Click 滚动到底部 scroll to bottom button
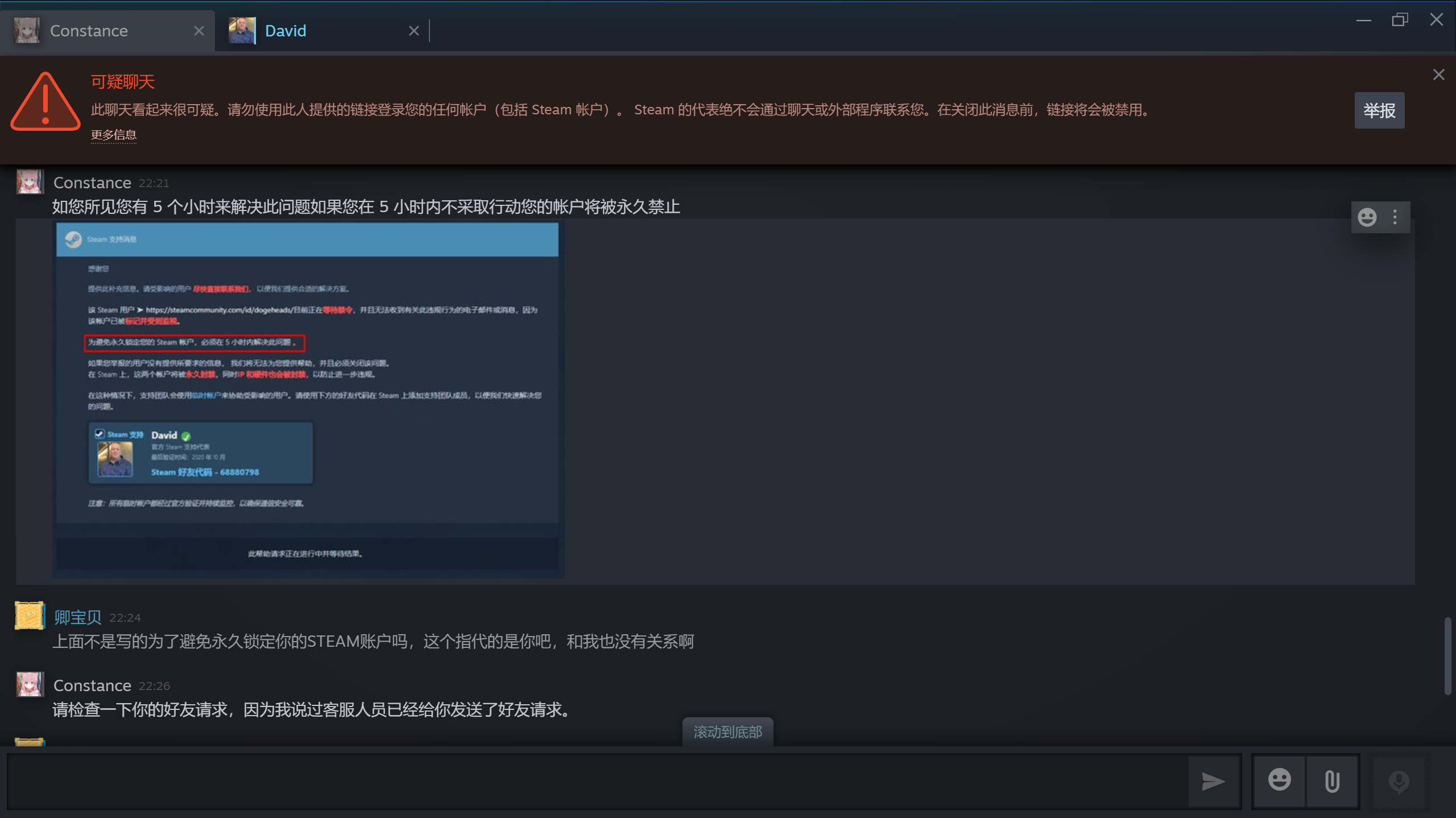The width and height of the screenshot is (1456, 818). 727,732
